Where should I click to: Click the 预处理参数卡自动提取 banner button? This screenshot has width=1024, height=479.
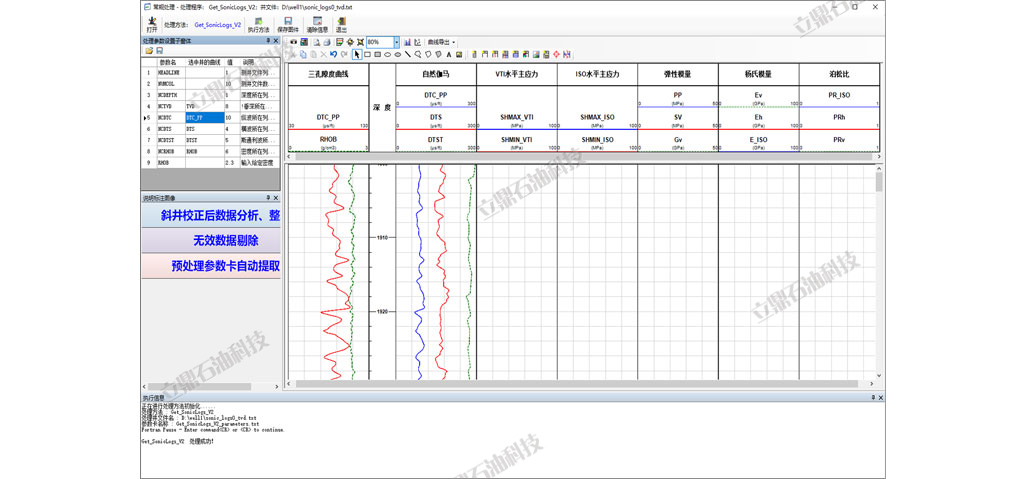211,266
